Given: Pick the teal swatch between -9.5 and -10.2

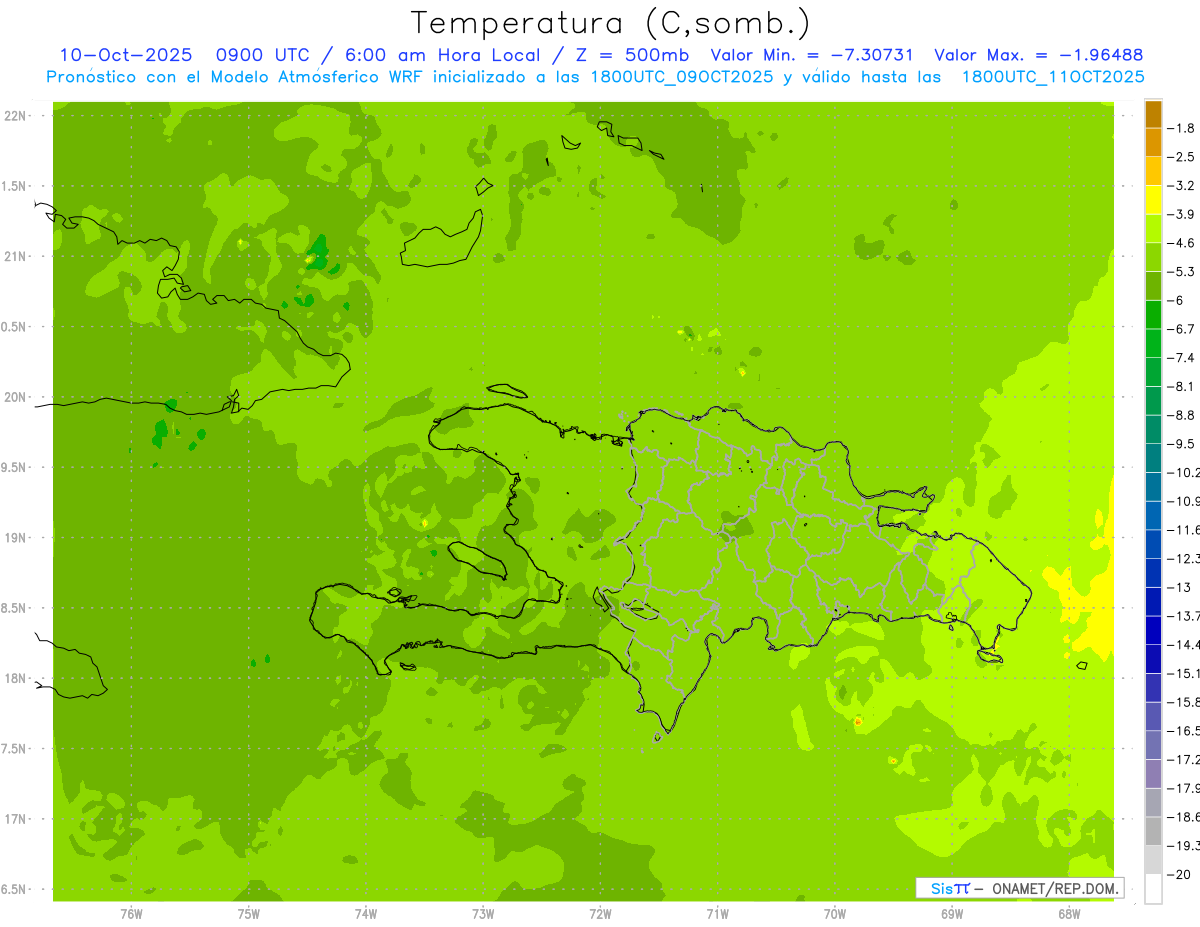Looking at the screenshot, I should point(1153,458).
